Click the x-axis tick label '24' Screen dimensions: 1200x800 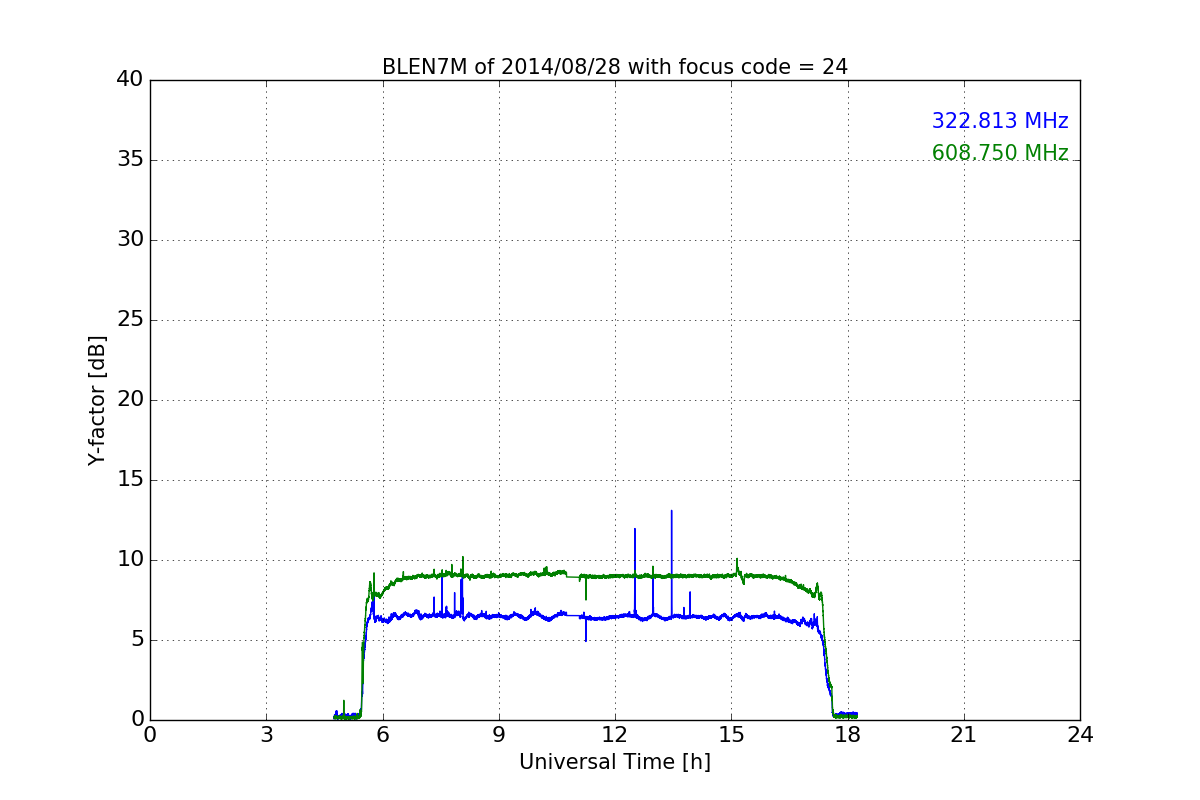click(1080, 735)
